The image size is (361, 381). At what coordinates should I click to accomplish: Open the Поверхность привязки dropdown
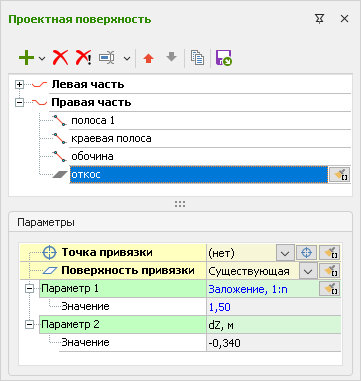tap(308, 271)
